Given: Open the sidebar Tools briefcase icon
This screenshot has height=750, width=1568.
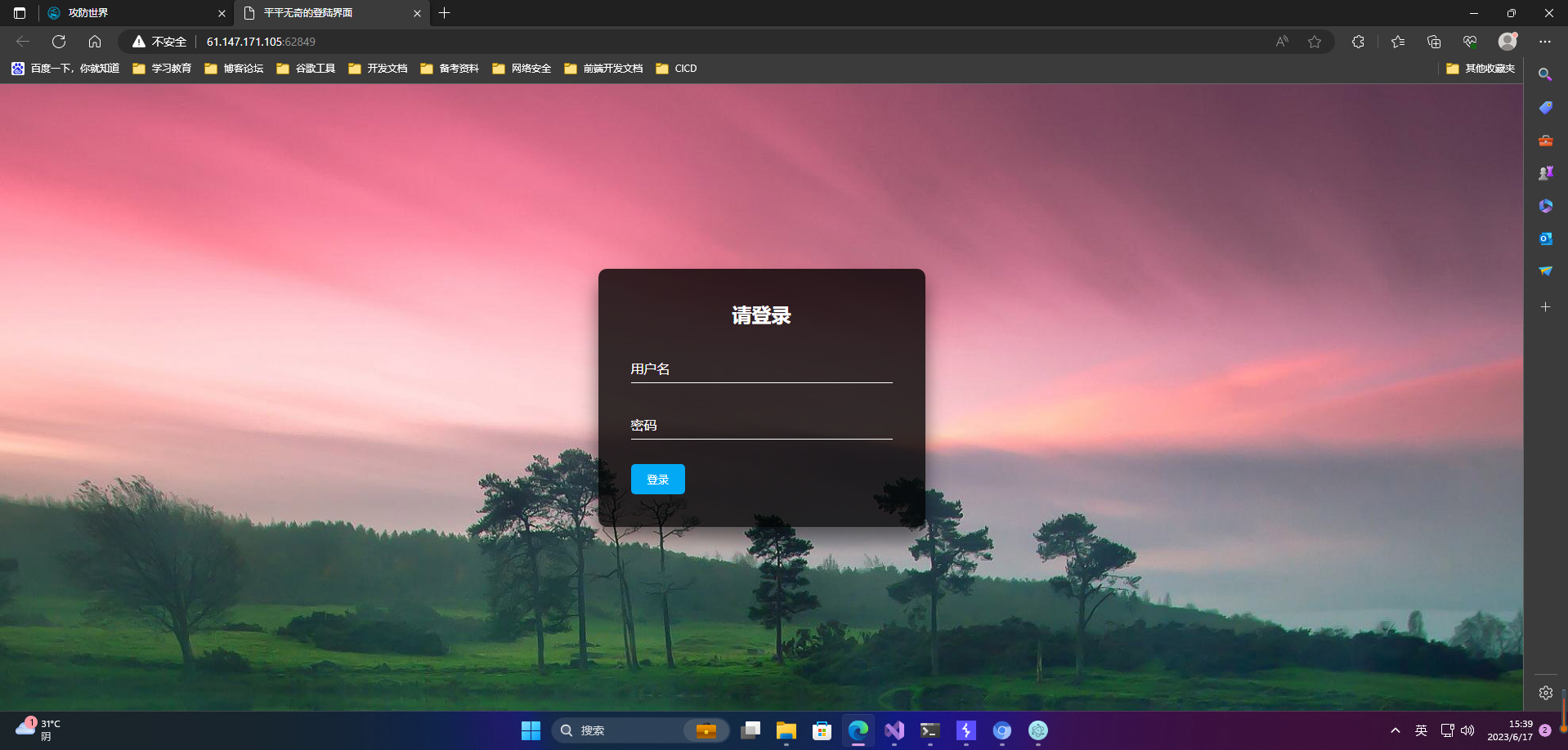Looking at the screenshot, I should pyautogui.click(x=1545, y=141).
